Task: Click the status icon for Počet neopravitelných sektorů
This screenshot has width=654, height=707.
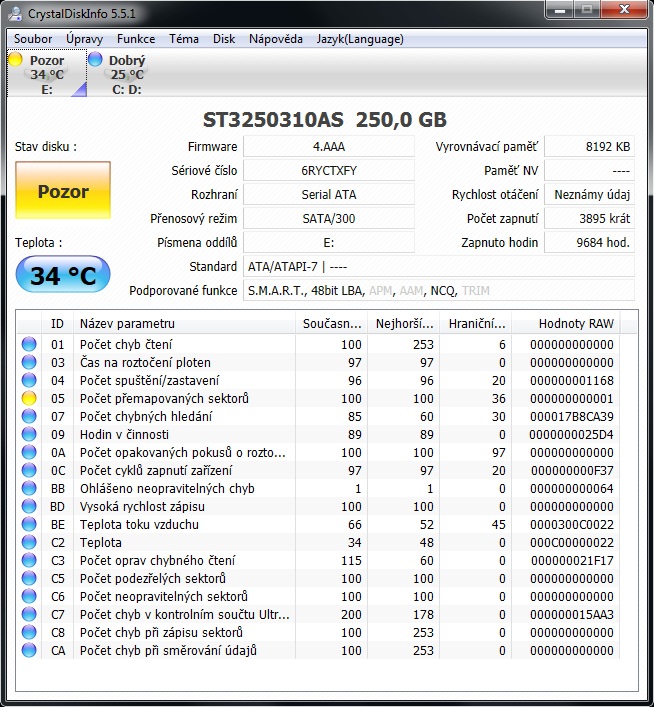Action: pos(29,597)
